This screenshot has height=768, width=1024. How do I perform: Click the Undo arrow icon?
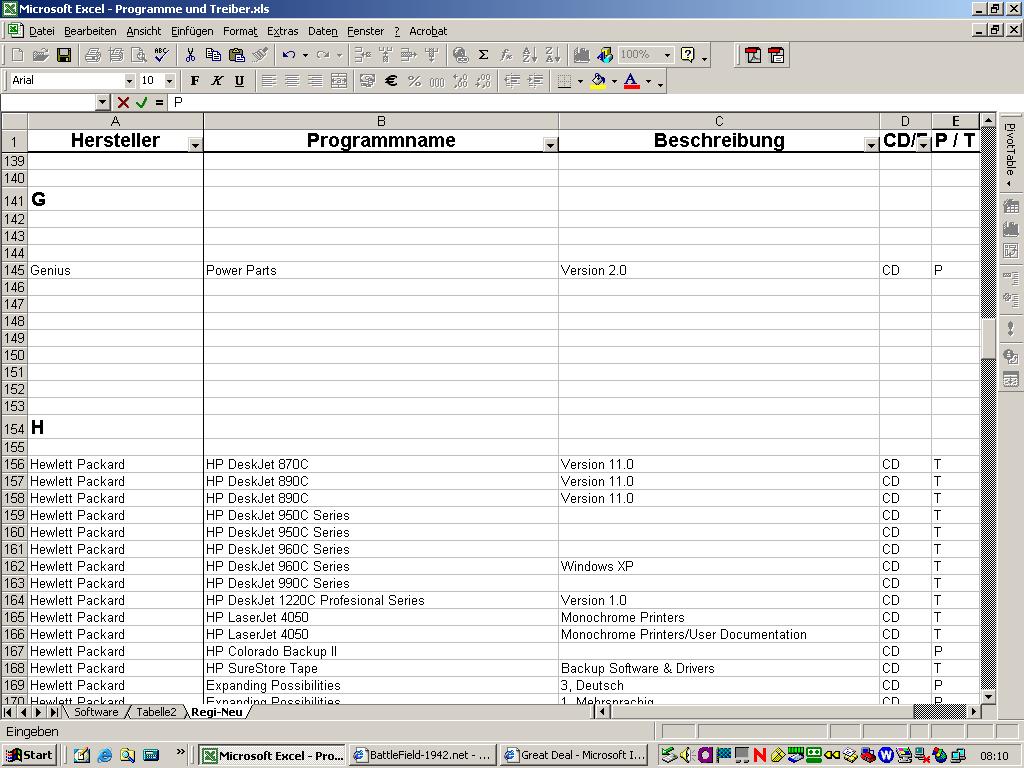(x=289, y=56)
